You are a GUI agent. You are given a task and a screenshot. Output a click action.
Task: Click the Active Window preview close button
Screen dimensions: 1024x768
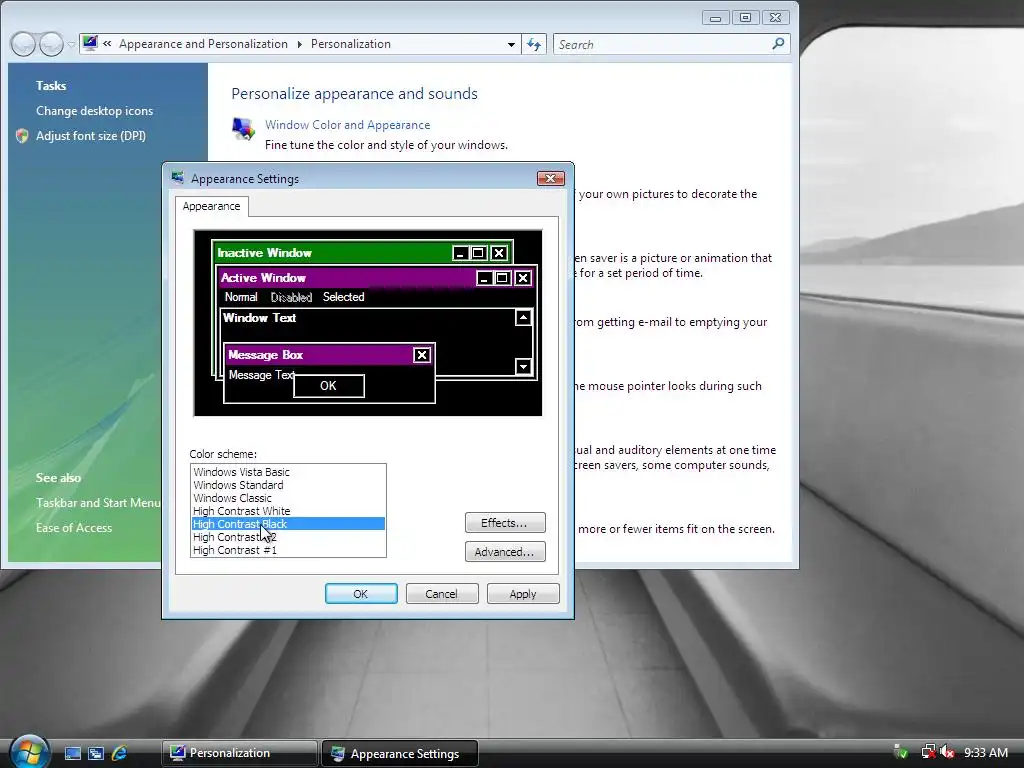[x=522, y=278]
